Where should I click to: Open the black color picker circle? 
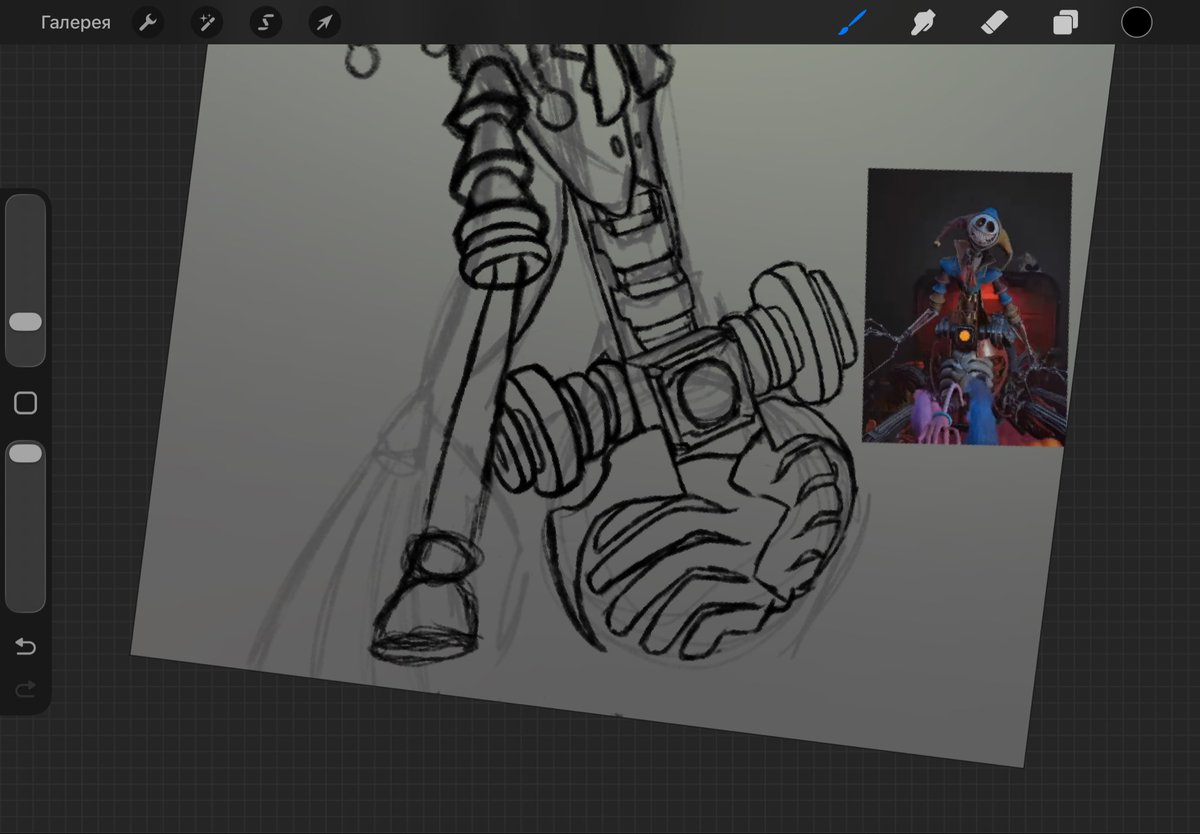[x=1137, y=22]
